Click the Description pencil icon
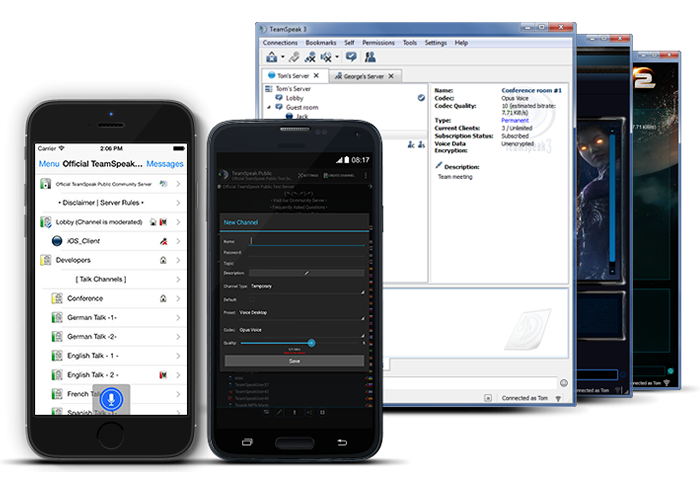The height and width of the screenshot is (482, 700). coord(438,166)
